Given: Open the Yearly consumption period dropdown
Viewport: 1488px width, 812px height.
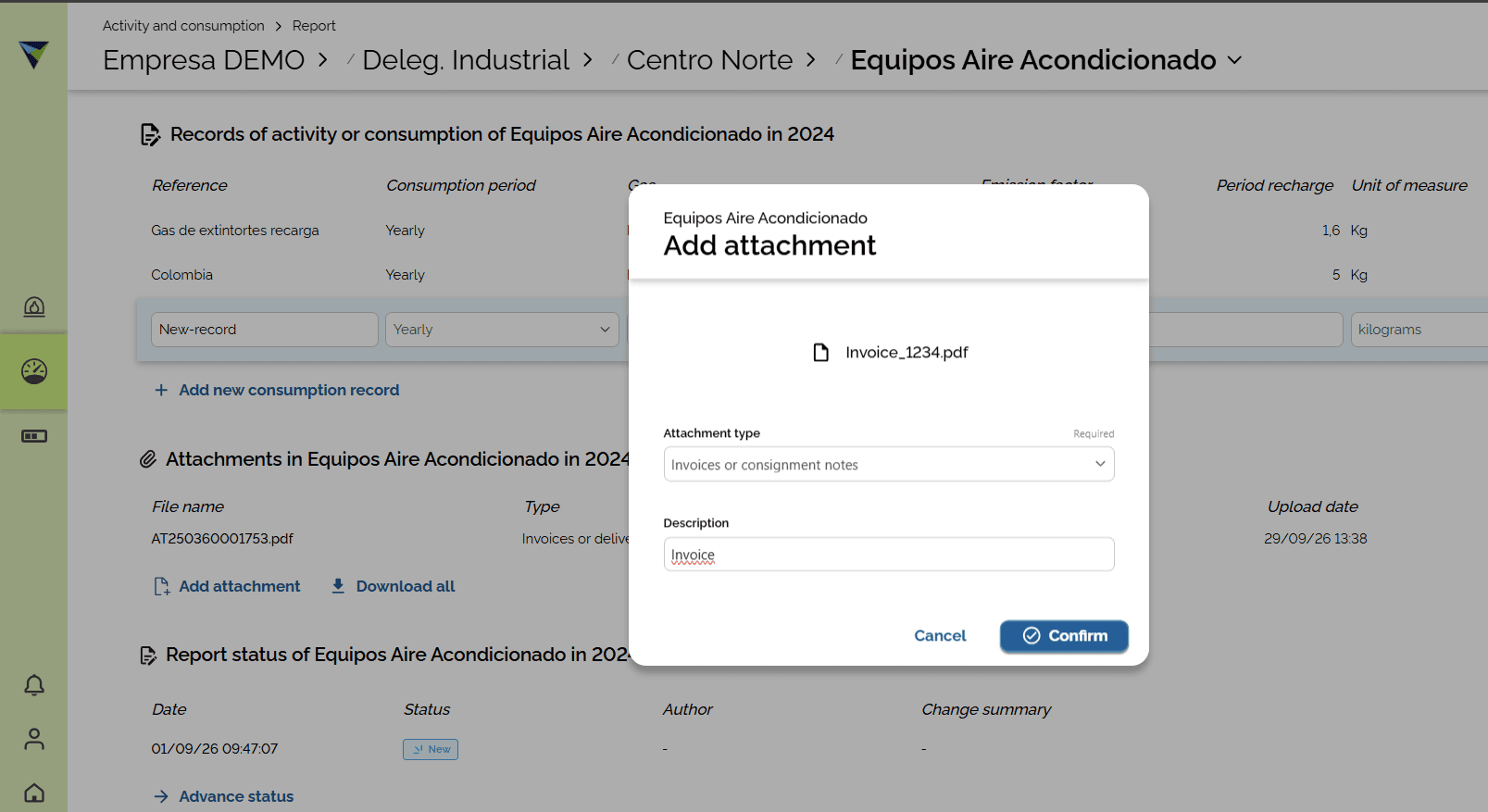Looking at the screenshot, I should (x=502, y=330).
